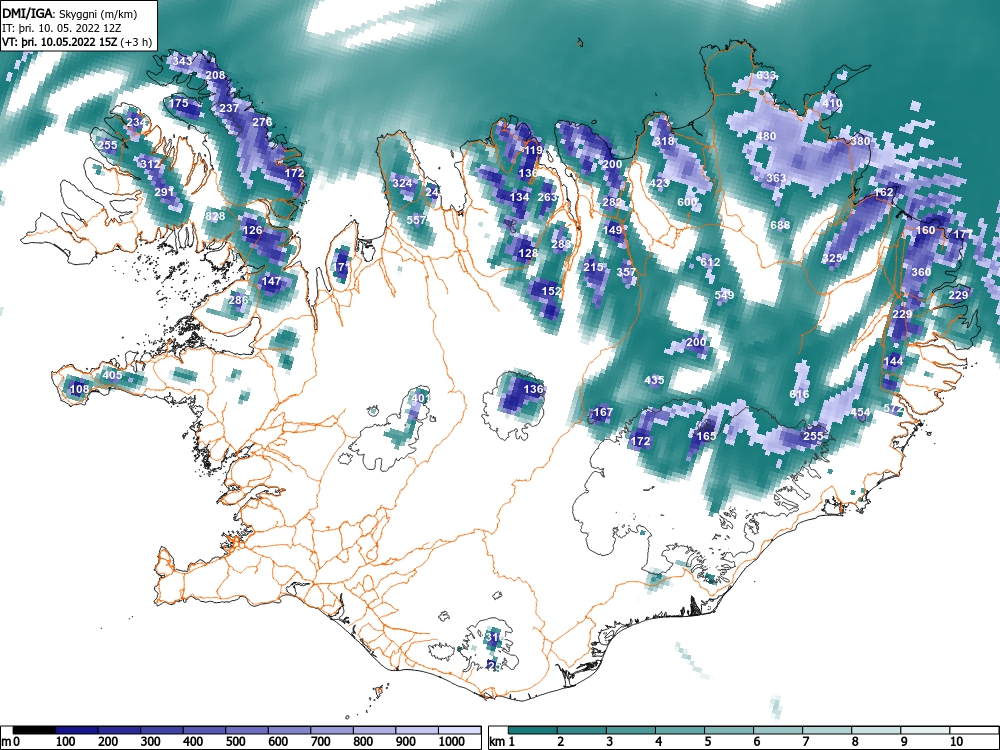Click the '263' visibility value
The width and height of the screenshot is (1000, 750).
547,198
